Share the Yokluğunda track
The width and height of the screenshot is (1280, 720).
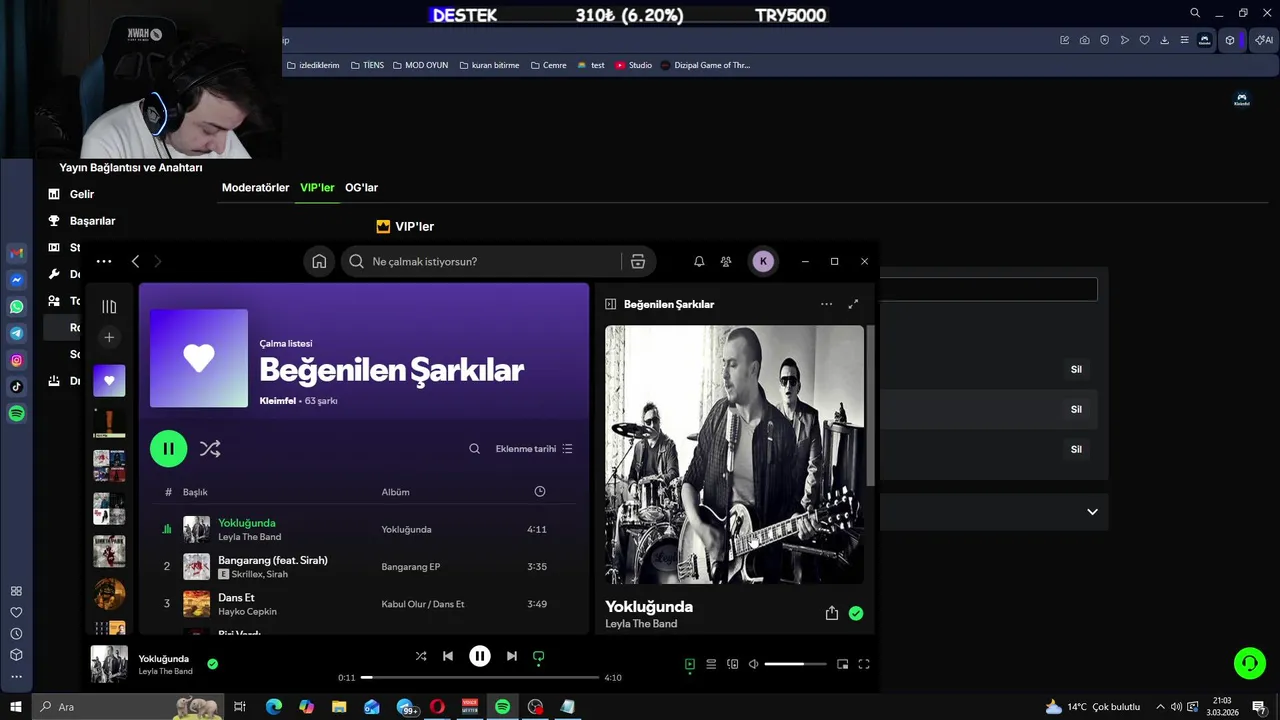tap(832, 613)
